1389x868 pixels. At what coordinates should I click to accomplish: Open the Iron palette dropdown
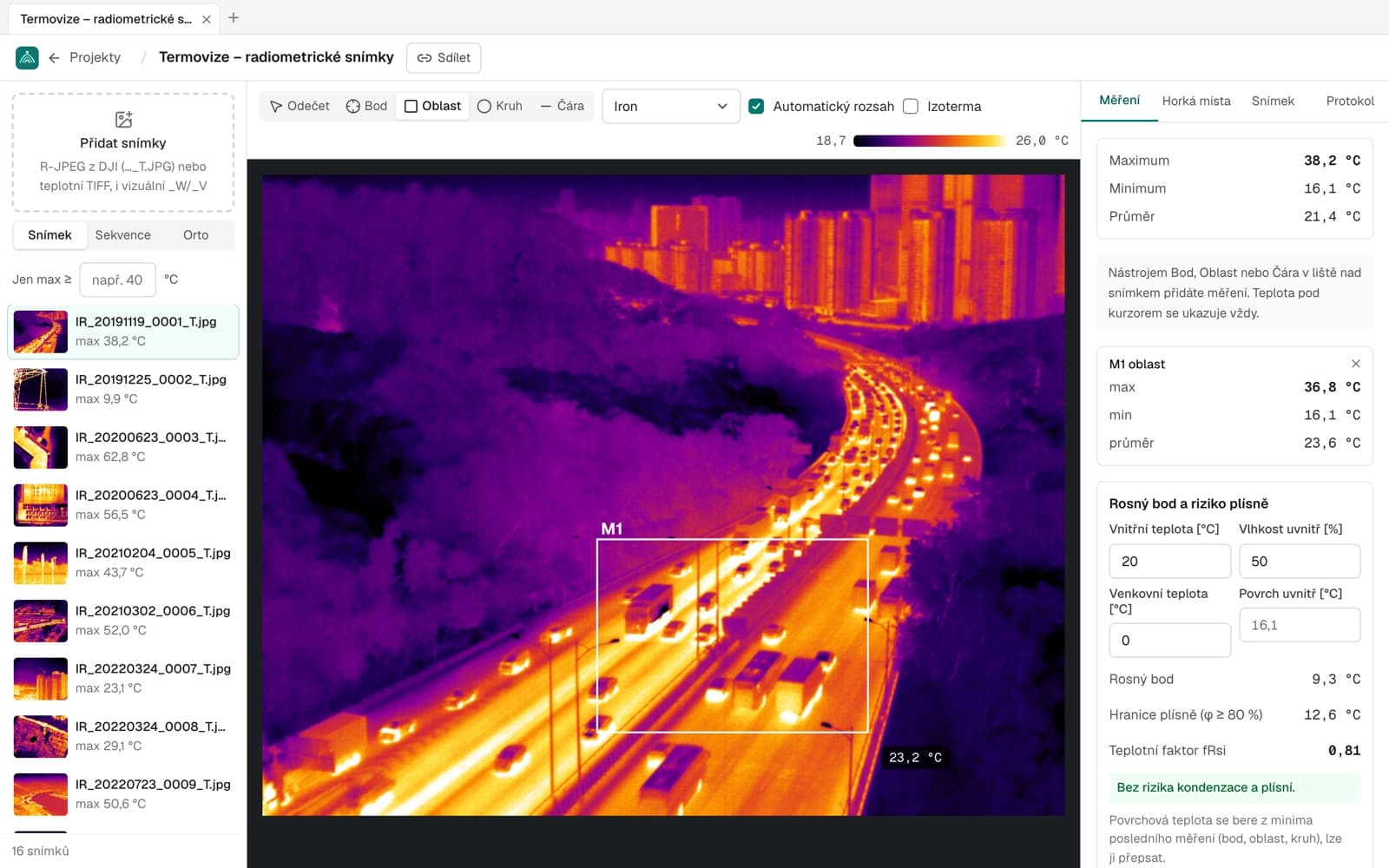tap(670, 106)
